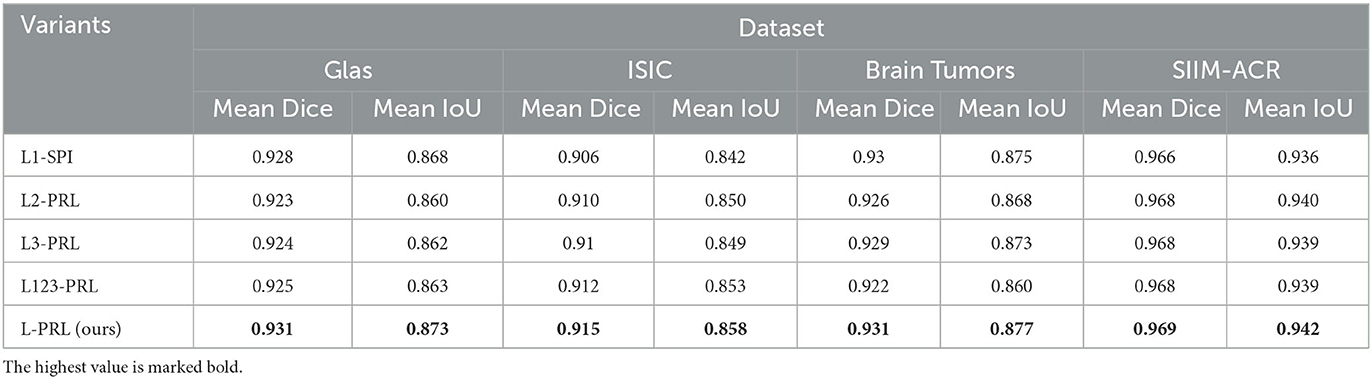The width and height of the screenshot is (1372, 379).
Task: Select the Dataset header cell
Action: 781,27
